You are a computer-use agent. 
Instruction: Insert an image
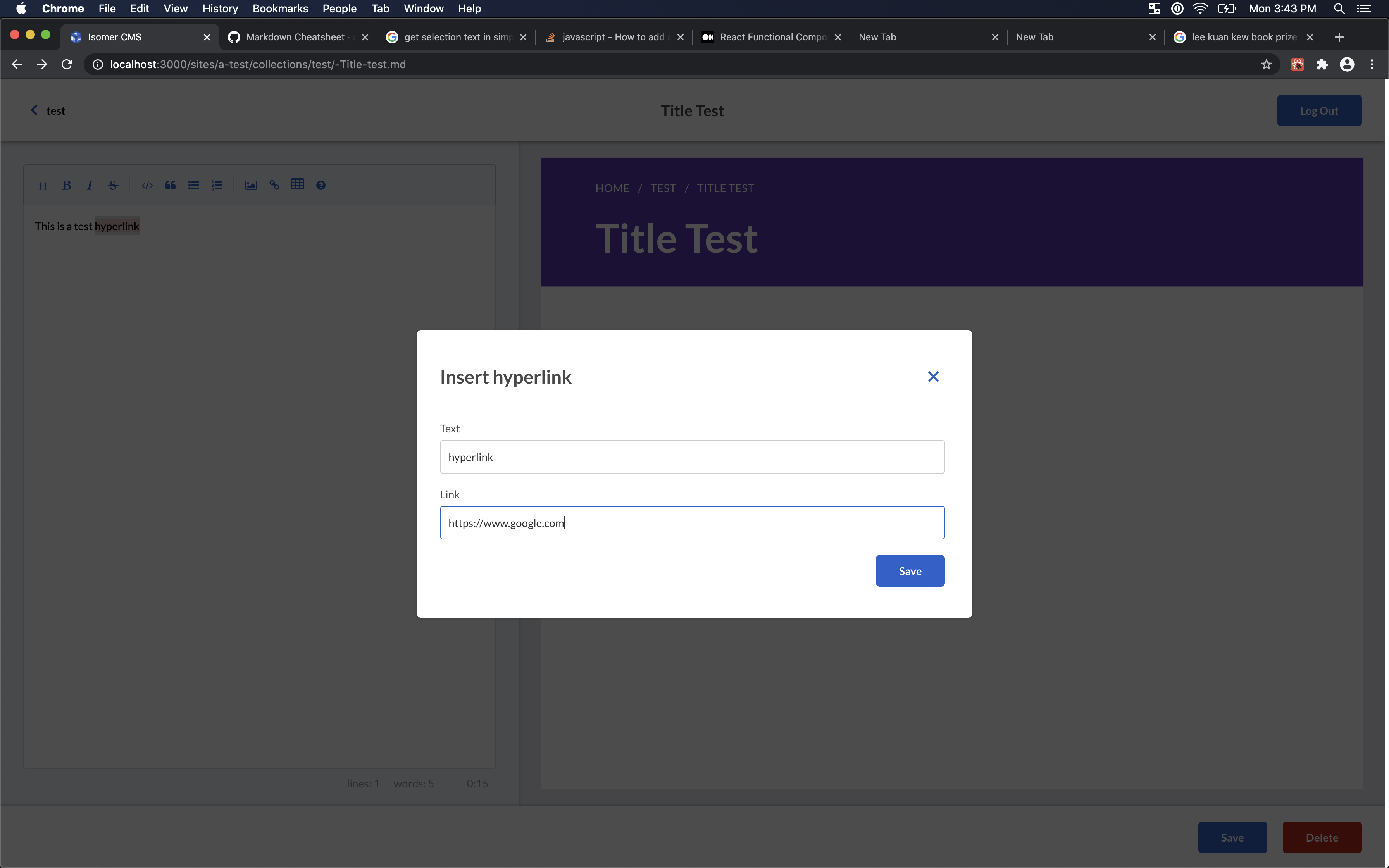click(x=251, y=185)
